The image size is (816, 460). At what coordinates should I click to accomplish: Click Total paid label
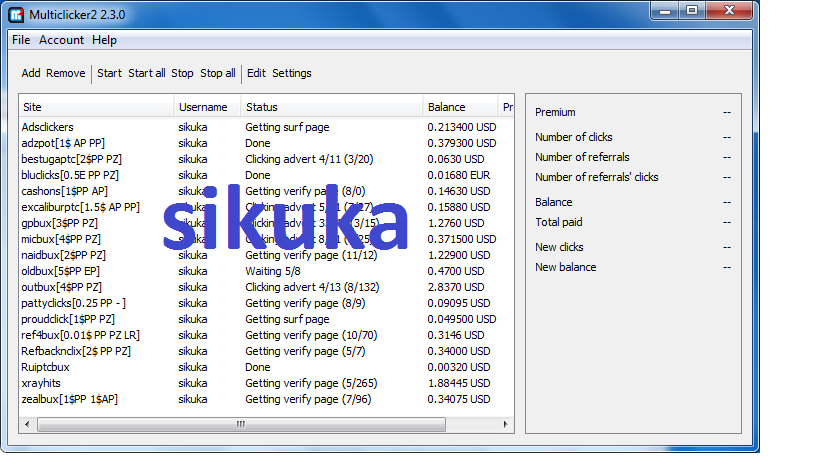click(x=558, y=223)
